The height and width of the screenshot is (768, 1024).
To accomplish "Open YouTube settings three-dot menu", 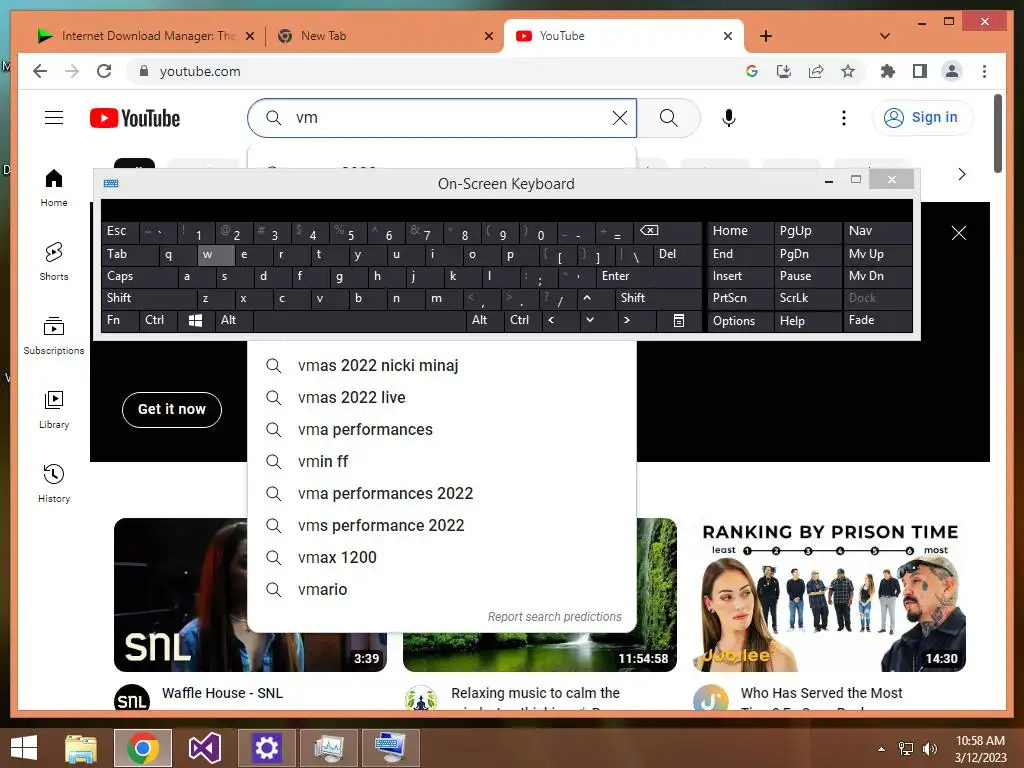I will coord(844,118).
